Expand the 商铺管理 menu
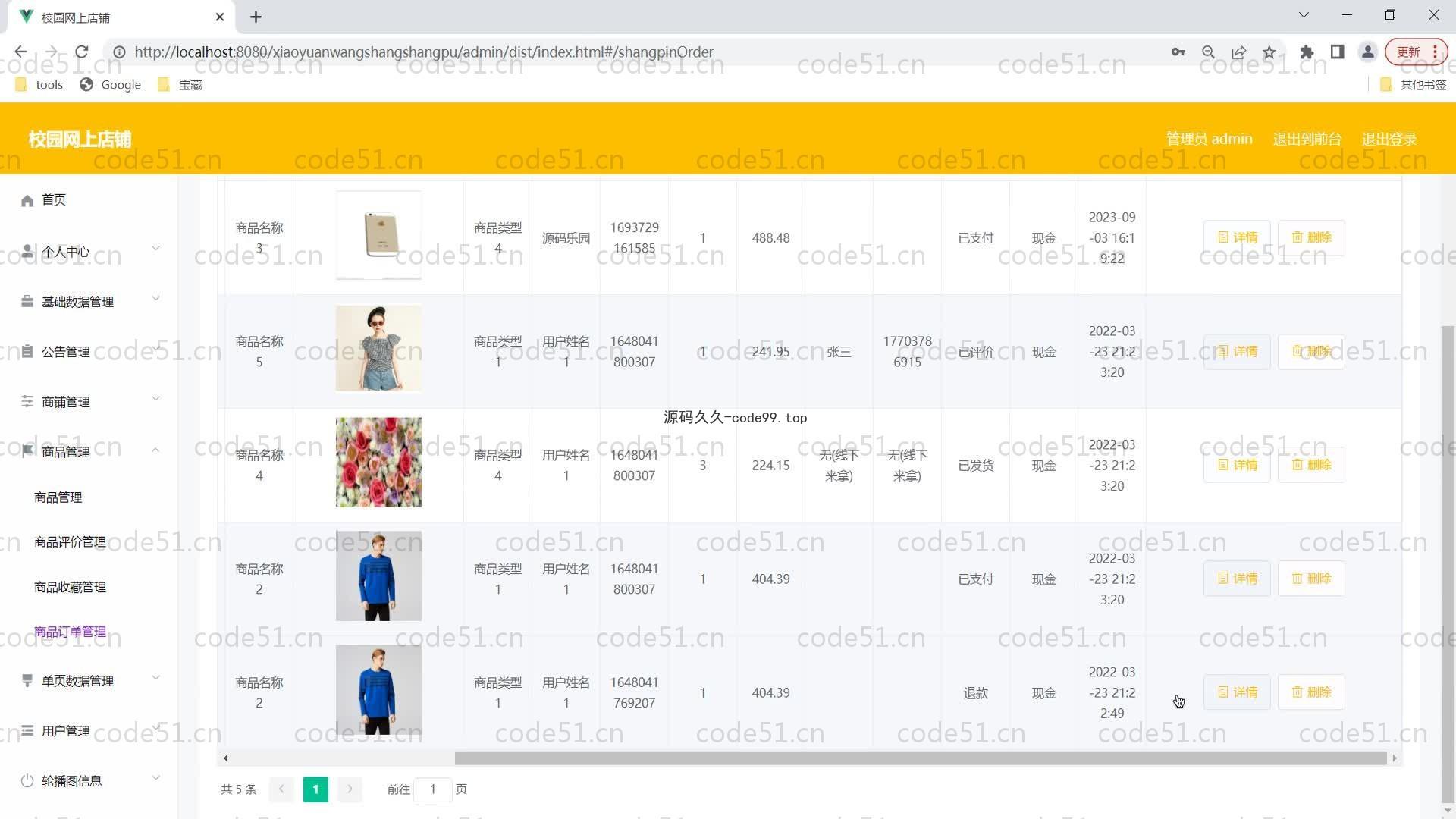 coord(89,401)
